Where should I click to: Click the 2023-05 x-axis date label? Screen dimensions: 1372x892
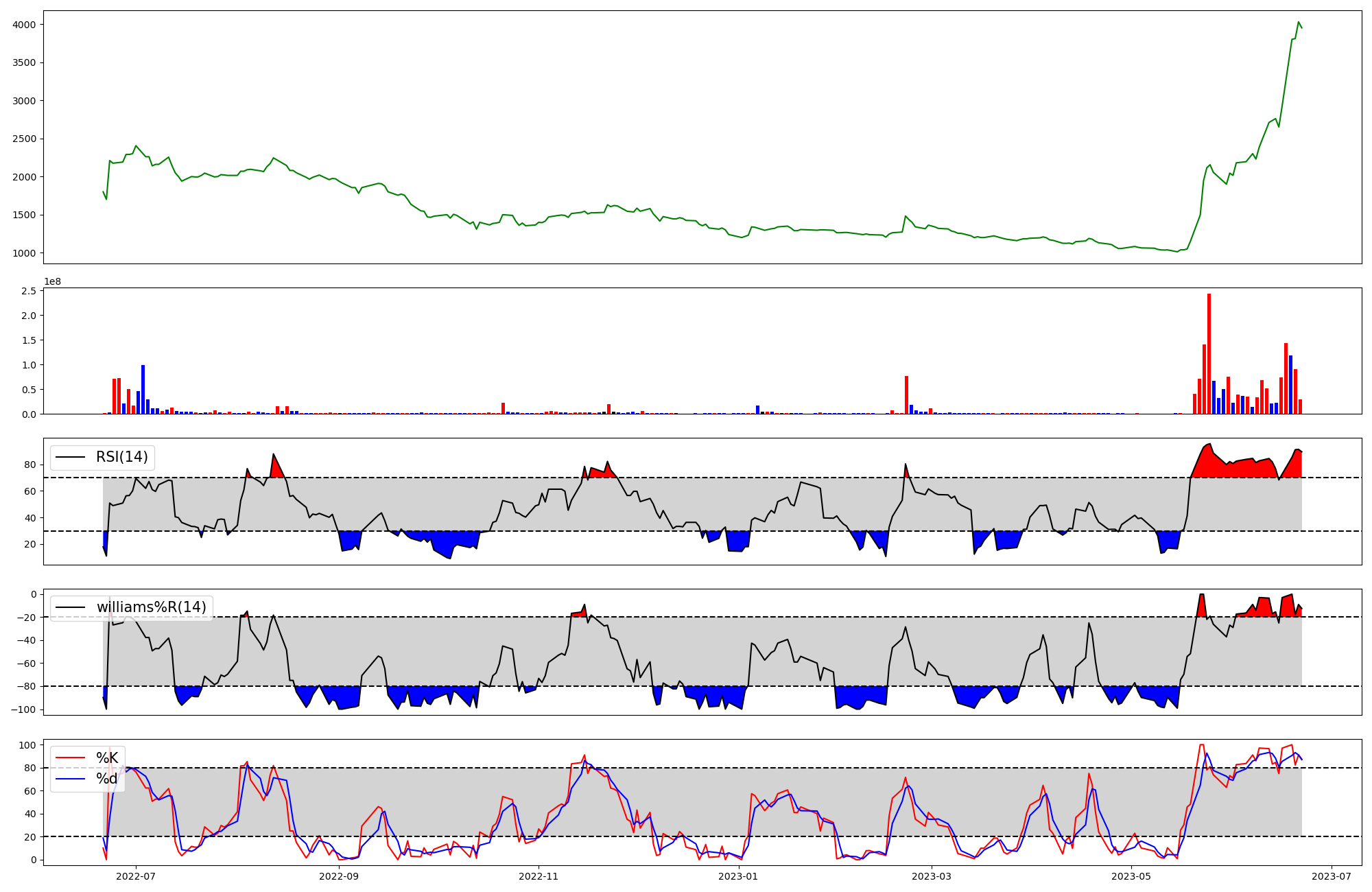click(1131, 876)
